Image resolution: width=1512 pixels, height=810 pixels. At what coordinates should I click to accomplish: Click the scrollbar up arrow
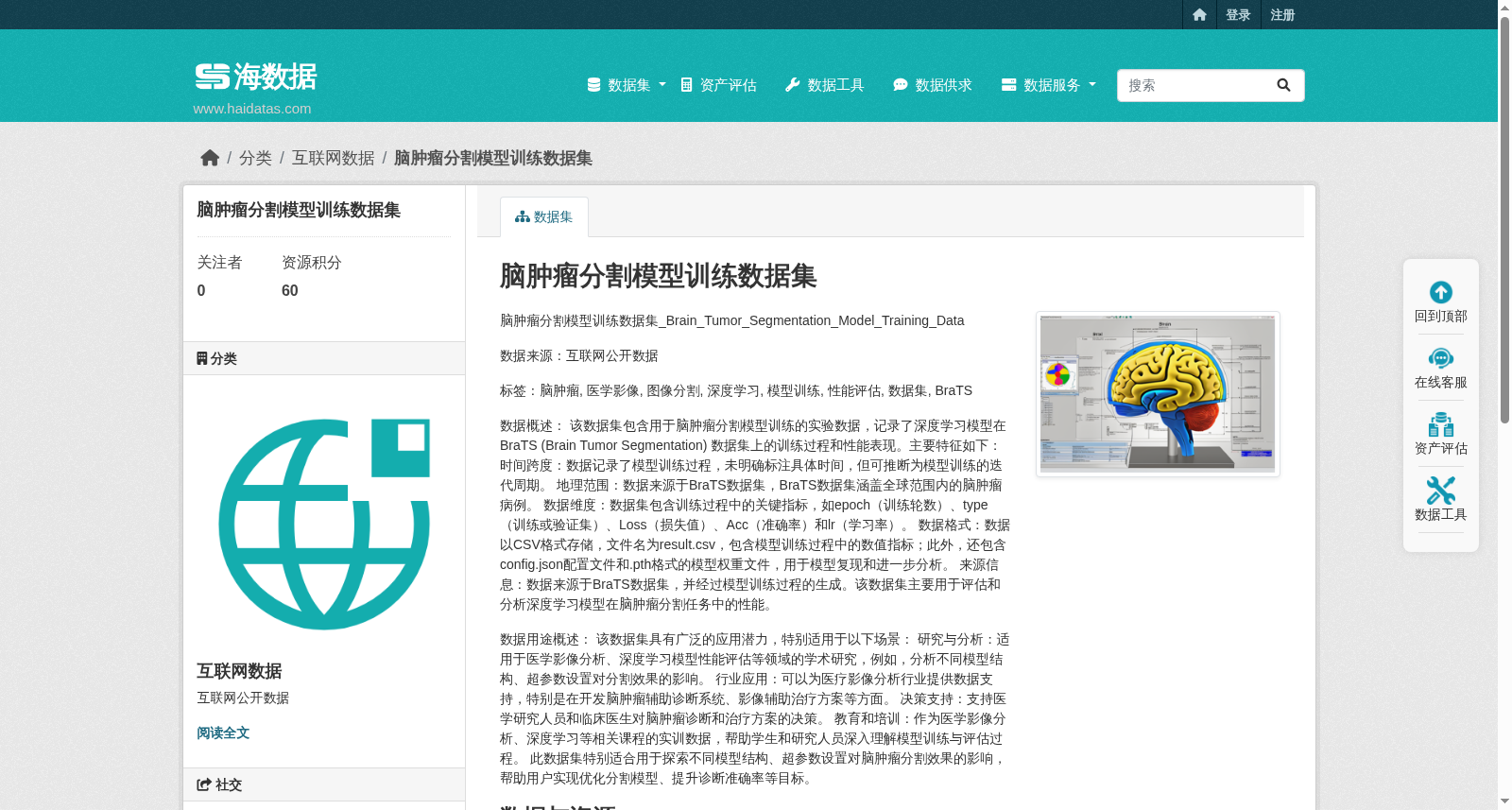(x=1504, y=8)
